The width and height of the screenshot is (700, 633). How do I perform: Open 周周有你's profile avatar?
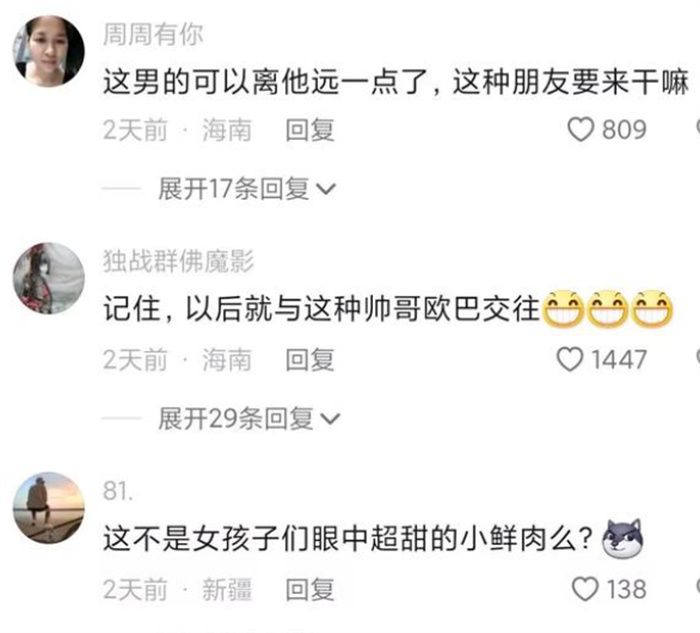click(49, 51)
